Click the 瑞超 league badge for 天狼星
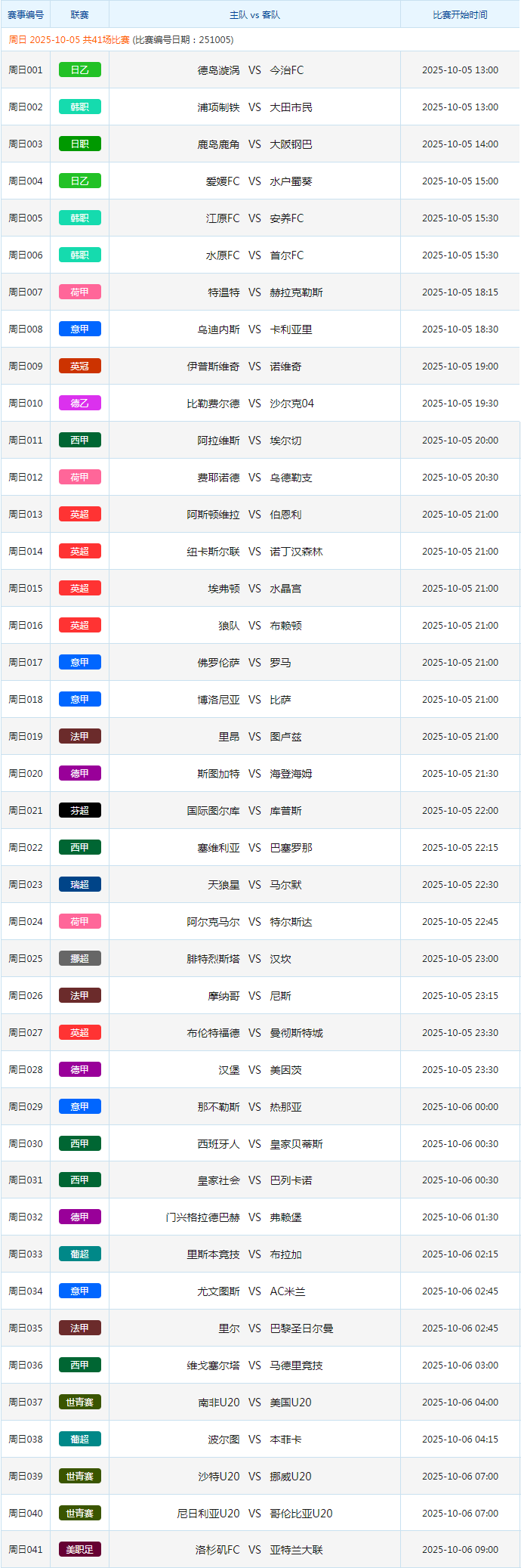This screenshot has height=1568, width=521. 79,885
